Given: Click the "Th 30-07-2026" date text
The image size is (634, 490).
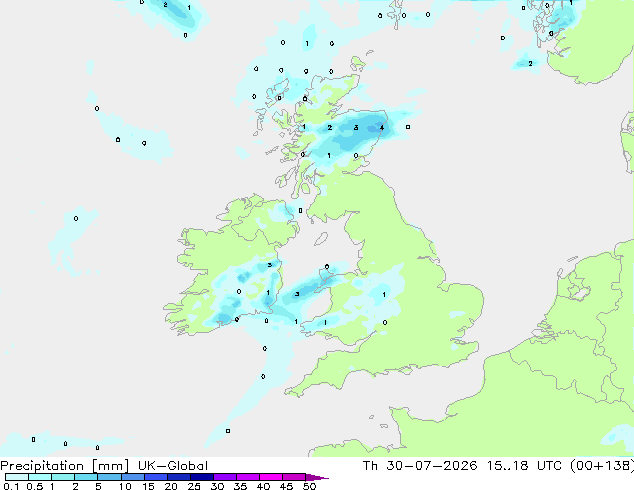Looking at the screenshot, I should (x=420, y=466).
